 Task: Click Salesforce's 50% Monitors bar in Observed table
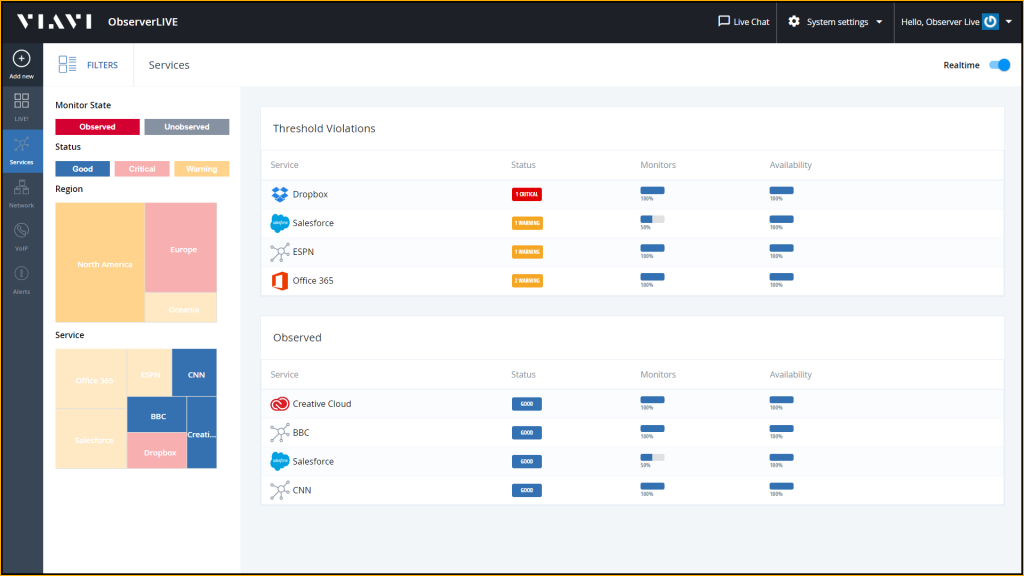[x=652, y=458]
